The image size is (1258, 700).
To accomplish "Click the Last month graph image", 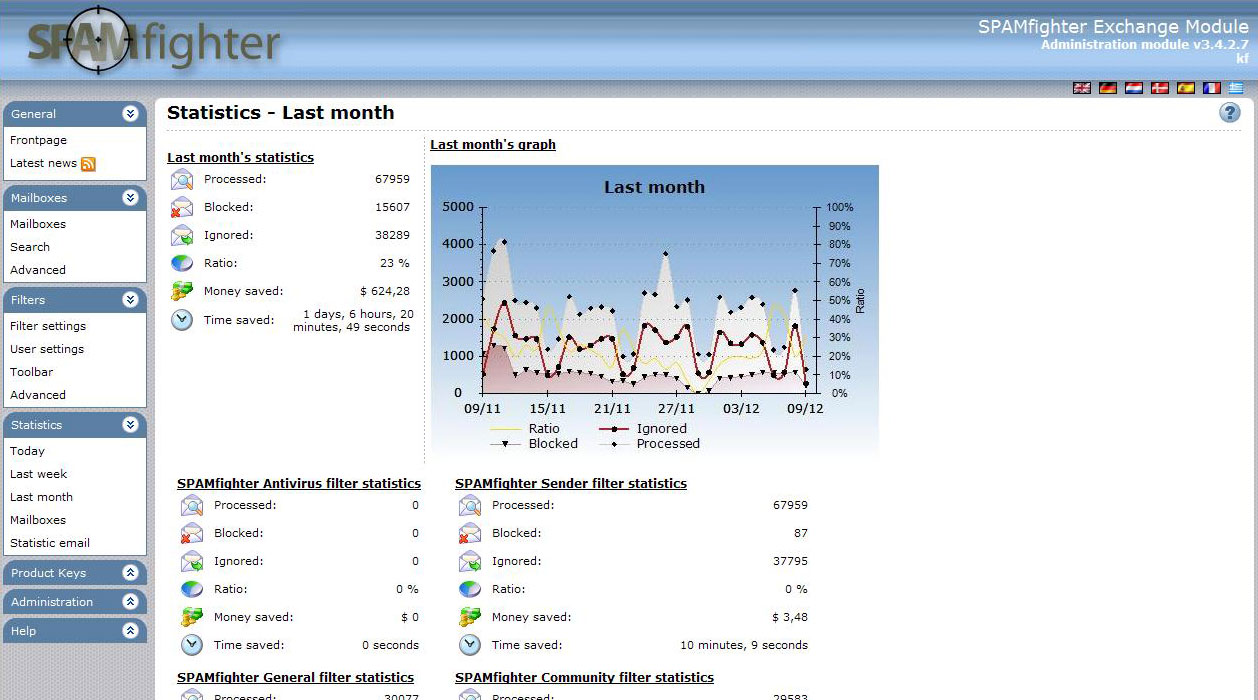I will [655, 312].
